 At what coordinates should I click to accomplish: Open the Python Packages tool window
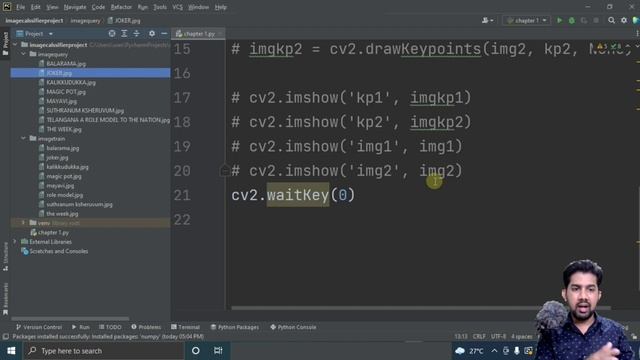[x=235, y=327]
